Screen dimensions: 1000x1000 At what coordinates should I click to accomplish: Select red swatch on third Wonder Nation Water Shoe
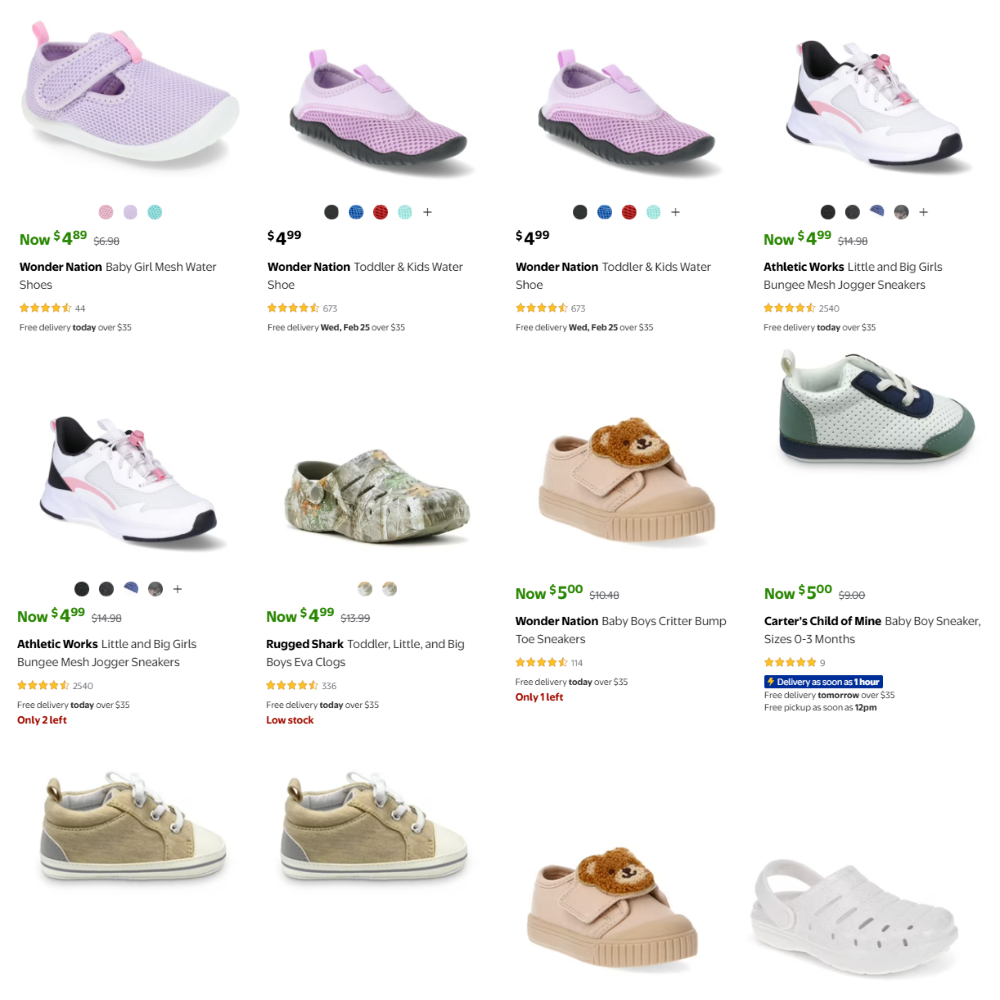click(x=629, y=212)
